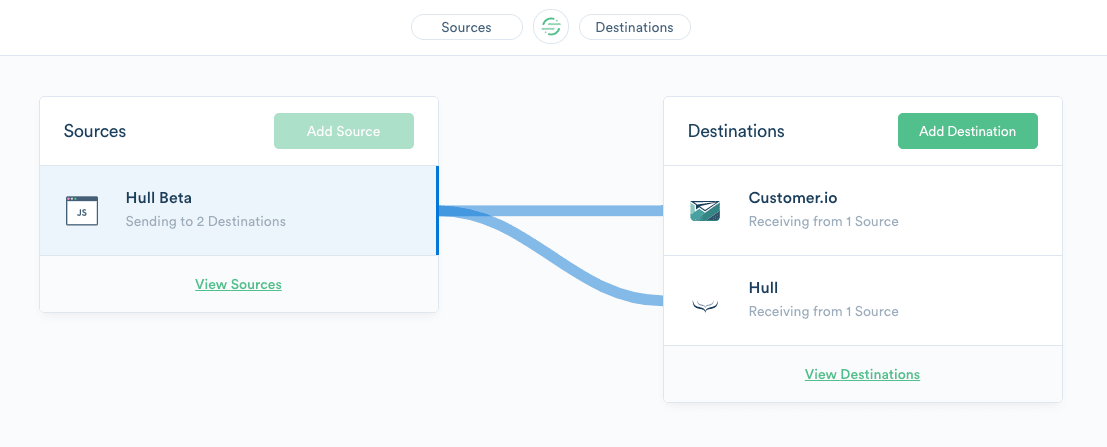Viewport: 1107px width, 447px height.
Task: Select the Customer.io destination row
Action: pos(863,210)
